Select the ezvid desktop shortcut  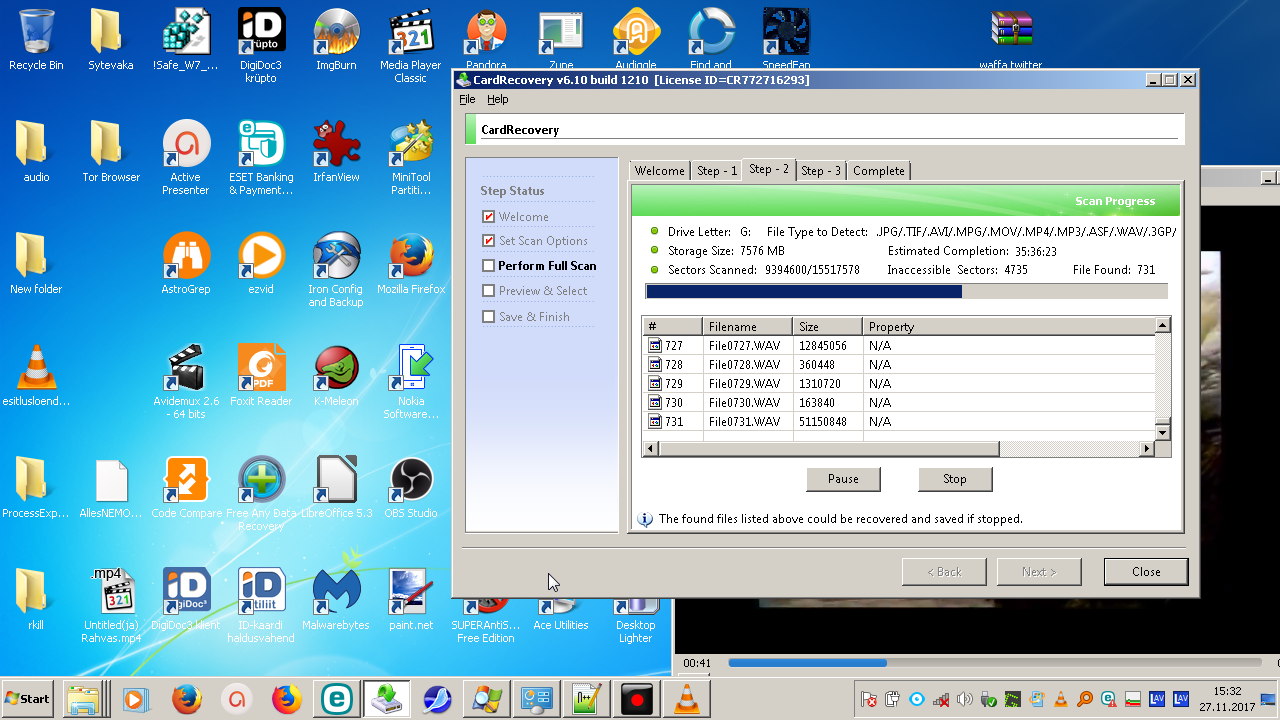coord(261,264)
